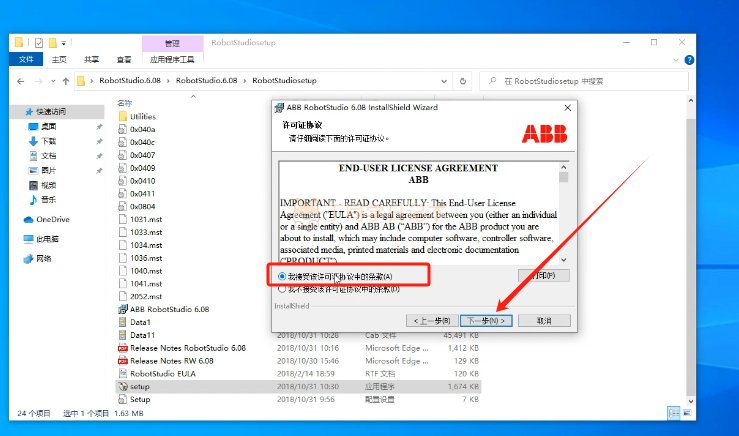Go up one folder level arrow

(x=66, y=81)
